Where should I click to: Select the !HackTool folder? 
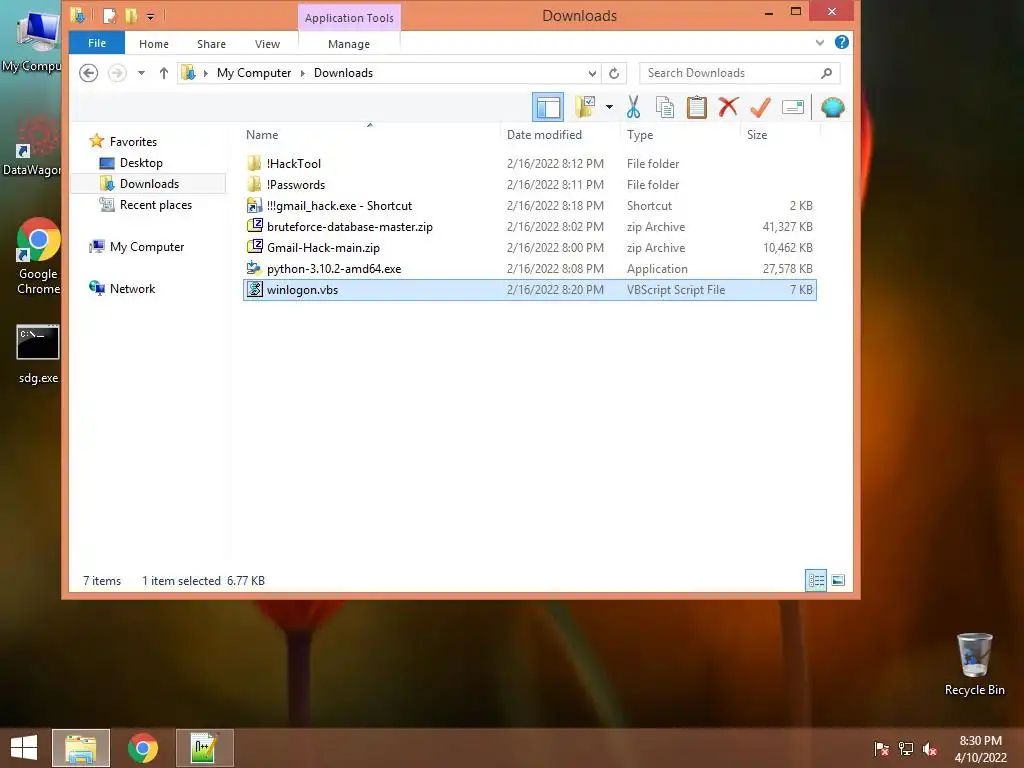[530, 164]
